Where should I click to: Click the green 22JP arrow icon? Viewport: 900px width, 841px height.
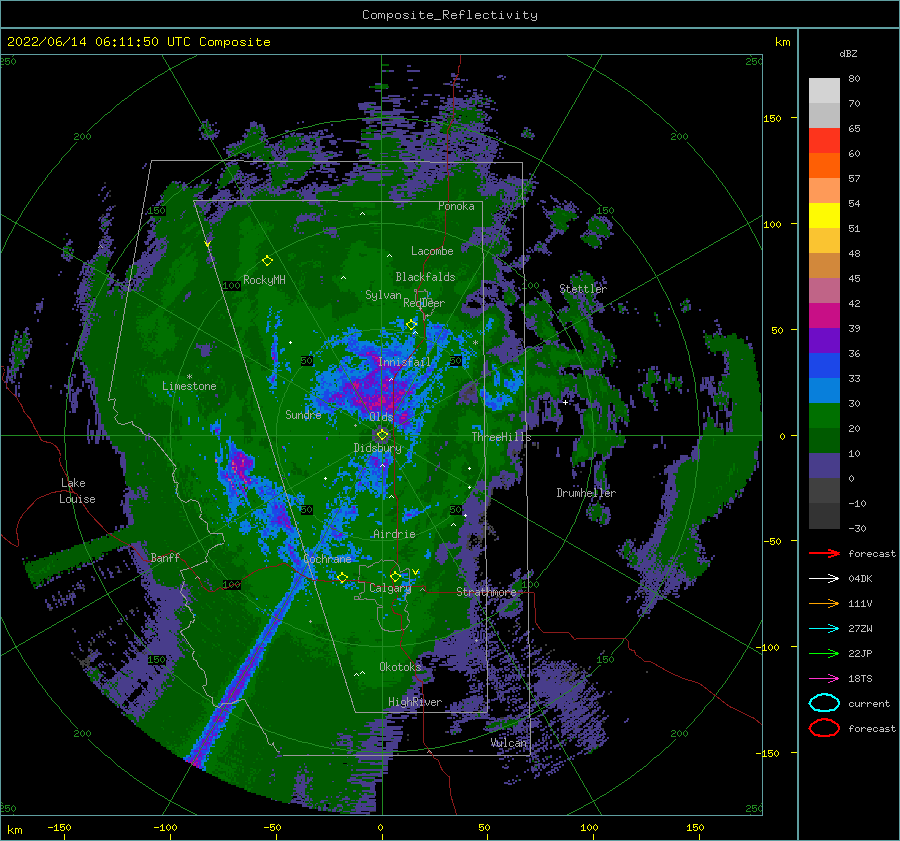pyautogui.click(x=824, y=653)
